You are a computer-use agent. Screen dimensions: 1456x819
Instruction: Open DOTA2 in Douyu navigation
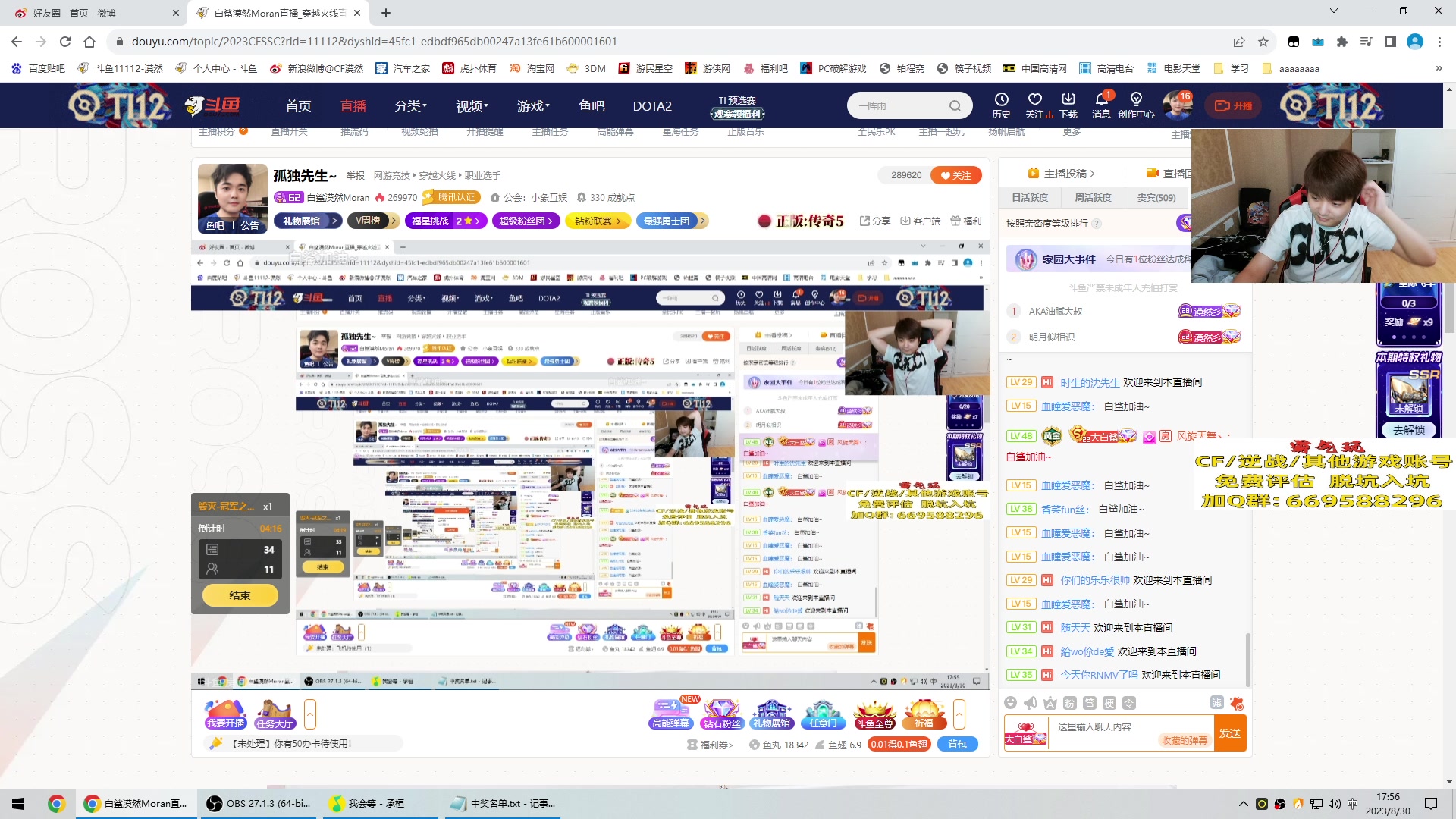coord(652,106)
